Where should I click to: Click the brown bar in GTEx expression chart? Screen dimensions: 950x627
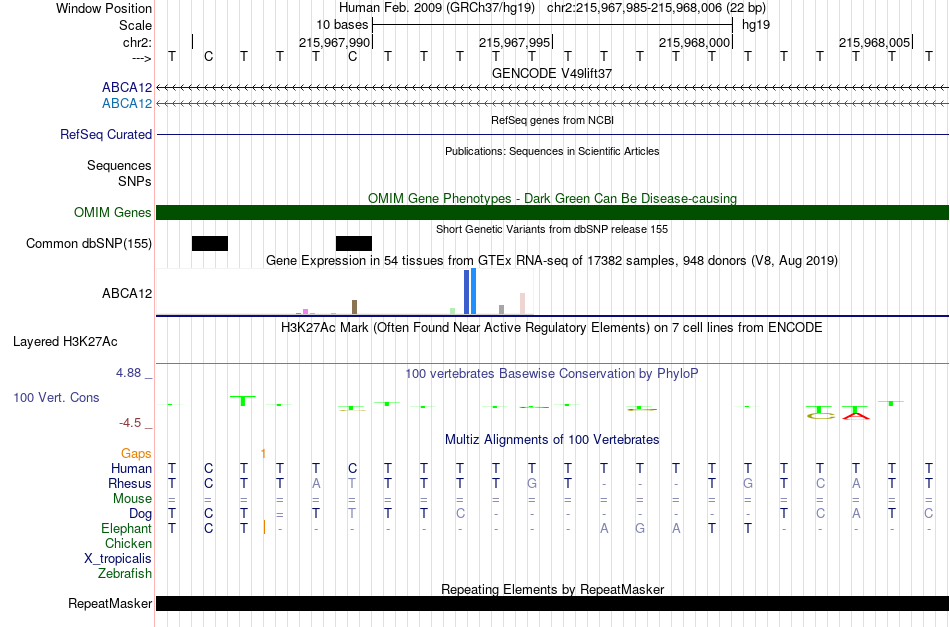[354, 307]
